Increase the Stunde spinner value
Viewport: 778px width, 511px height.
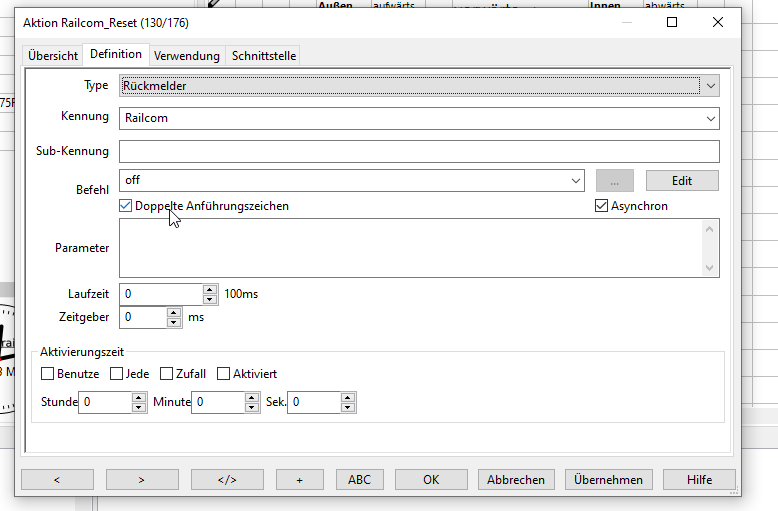click(139, 397)
